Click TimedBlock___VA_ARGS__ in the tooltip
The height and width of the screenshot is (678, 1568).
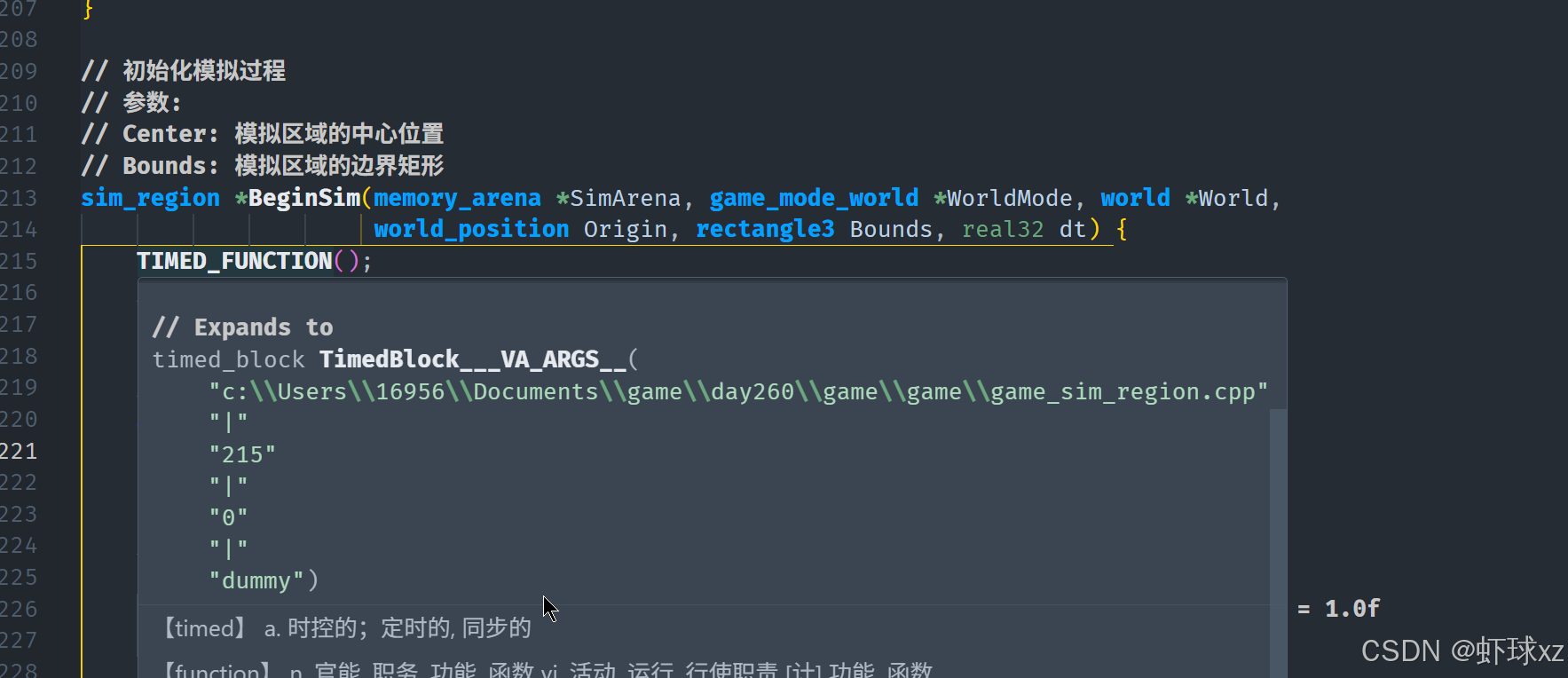472,359
